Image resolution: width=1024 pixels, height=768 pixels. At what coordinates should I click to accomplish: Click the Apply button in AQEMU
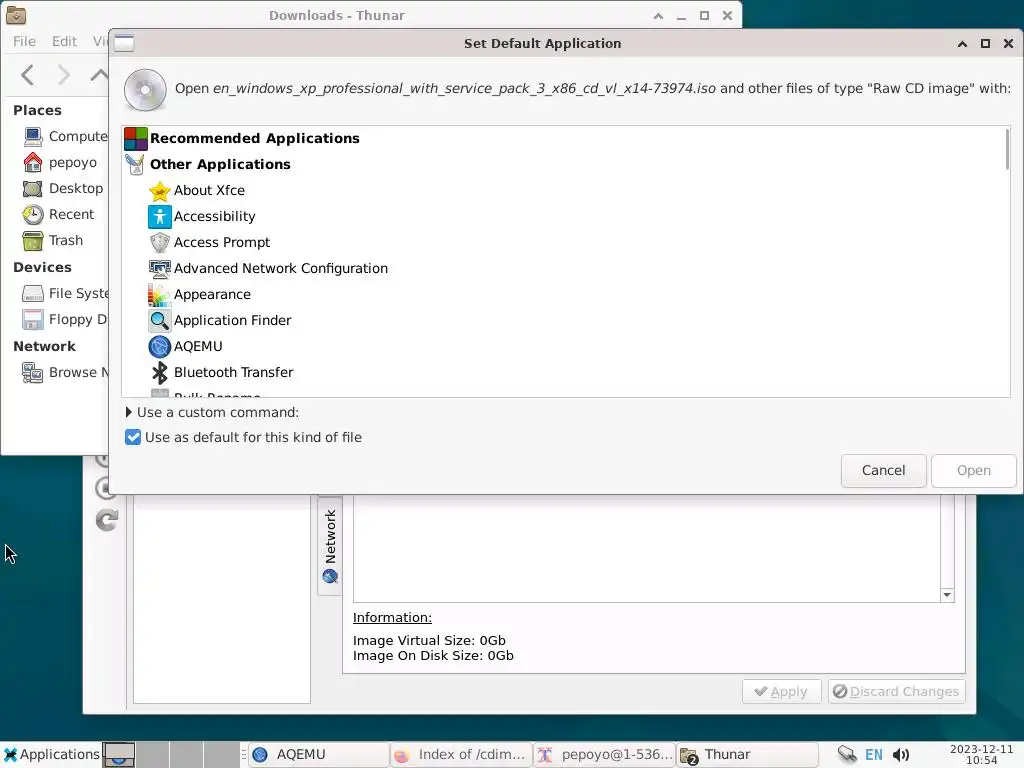pos(781,692)
